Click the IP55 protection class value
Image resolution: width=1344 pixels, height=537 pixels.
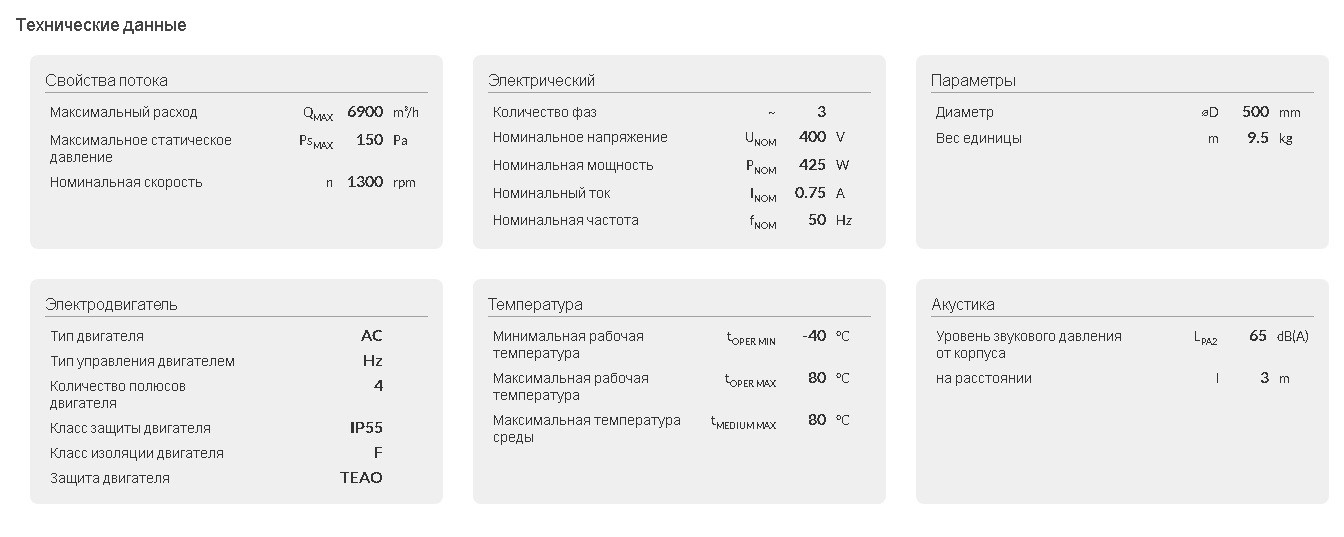[366, 428]
